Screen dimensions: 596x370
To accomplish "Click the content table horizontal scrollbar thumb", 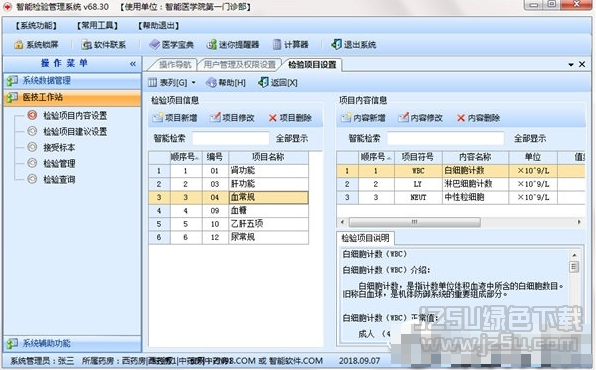I will pos(415,222).
